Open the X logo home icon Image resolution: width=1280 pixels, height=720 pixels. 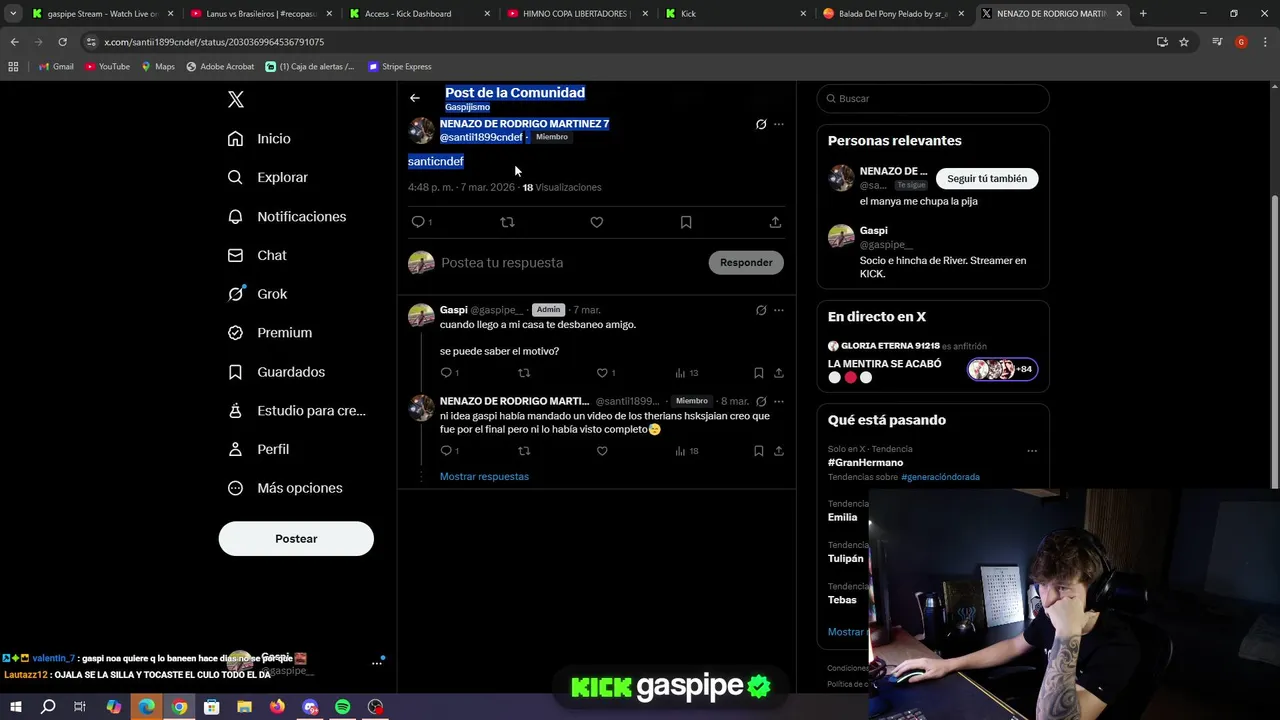coord(236,99)
